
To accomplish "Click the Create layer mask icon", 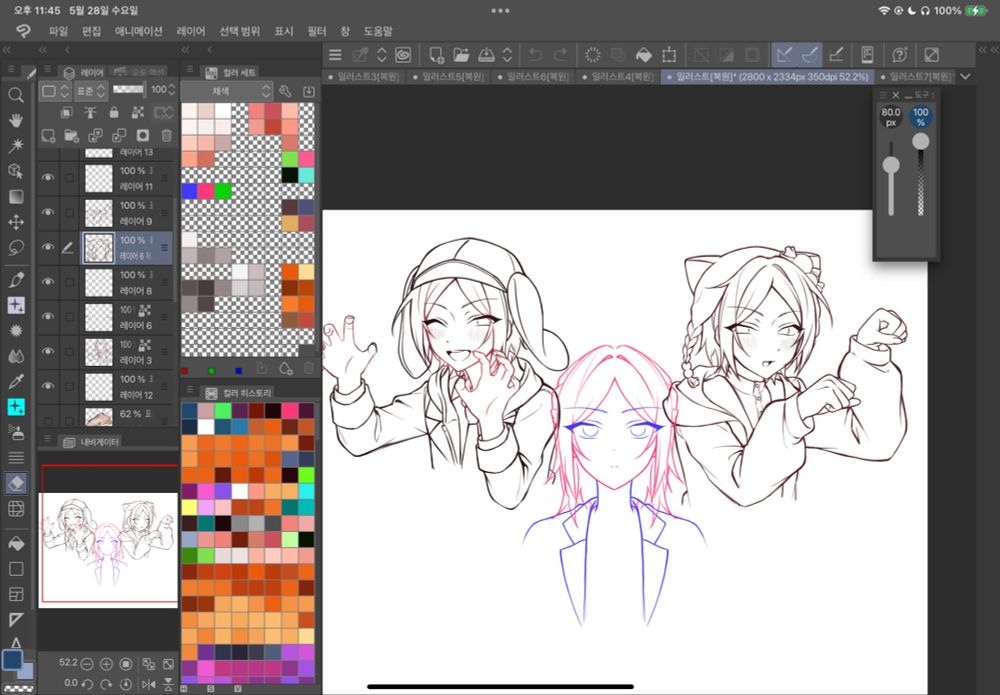I will (x=143, y=135).
